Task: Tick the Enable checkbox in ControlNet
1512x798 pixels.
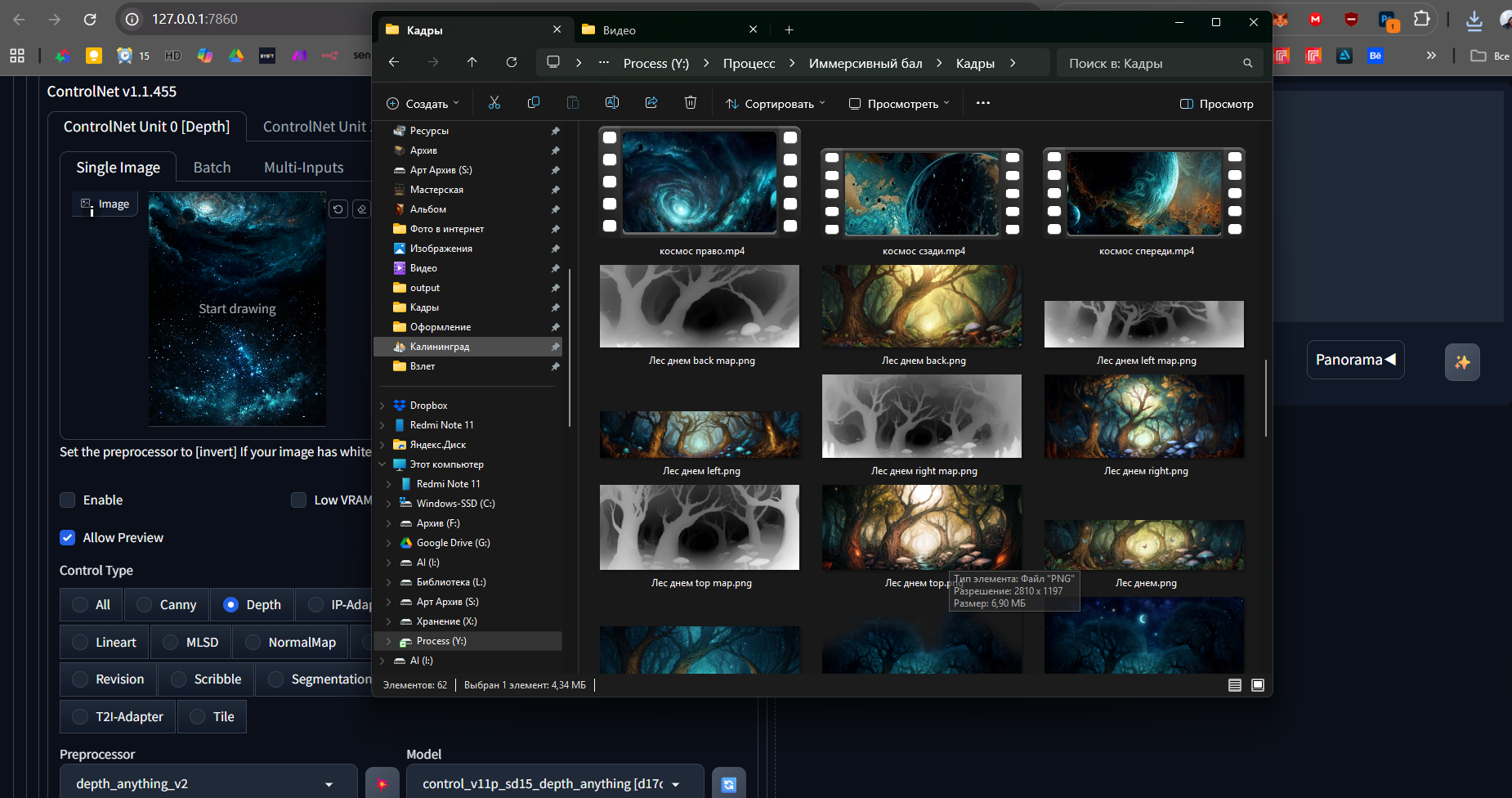Action: (x=68, y=500)
